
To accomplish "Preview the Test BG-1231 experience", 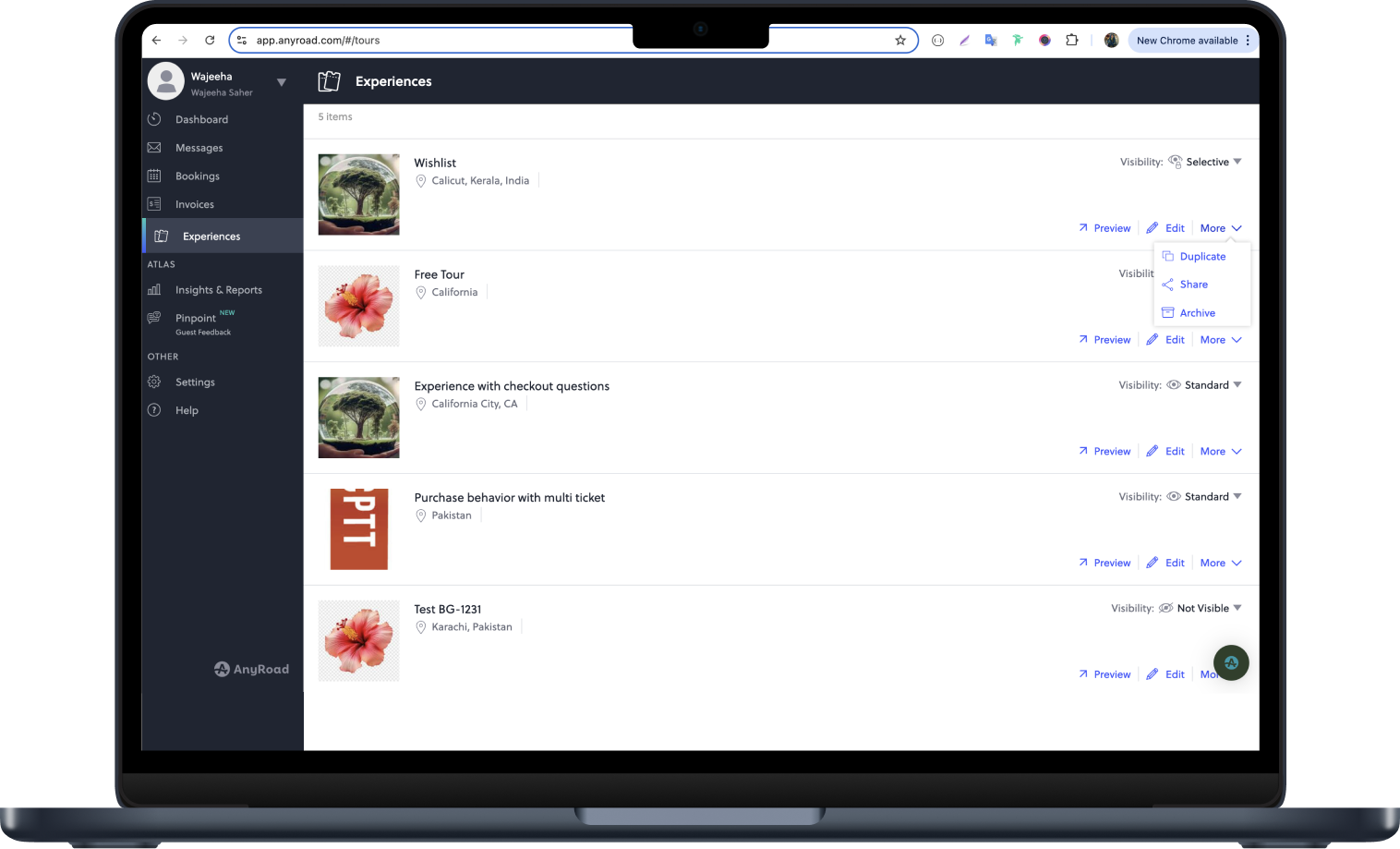I will 1104,675.
